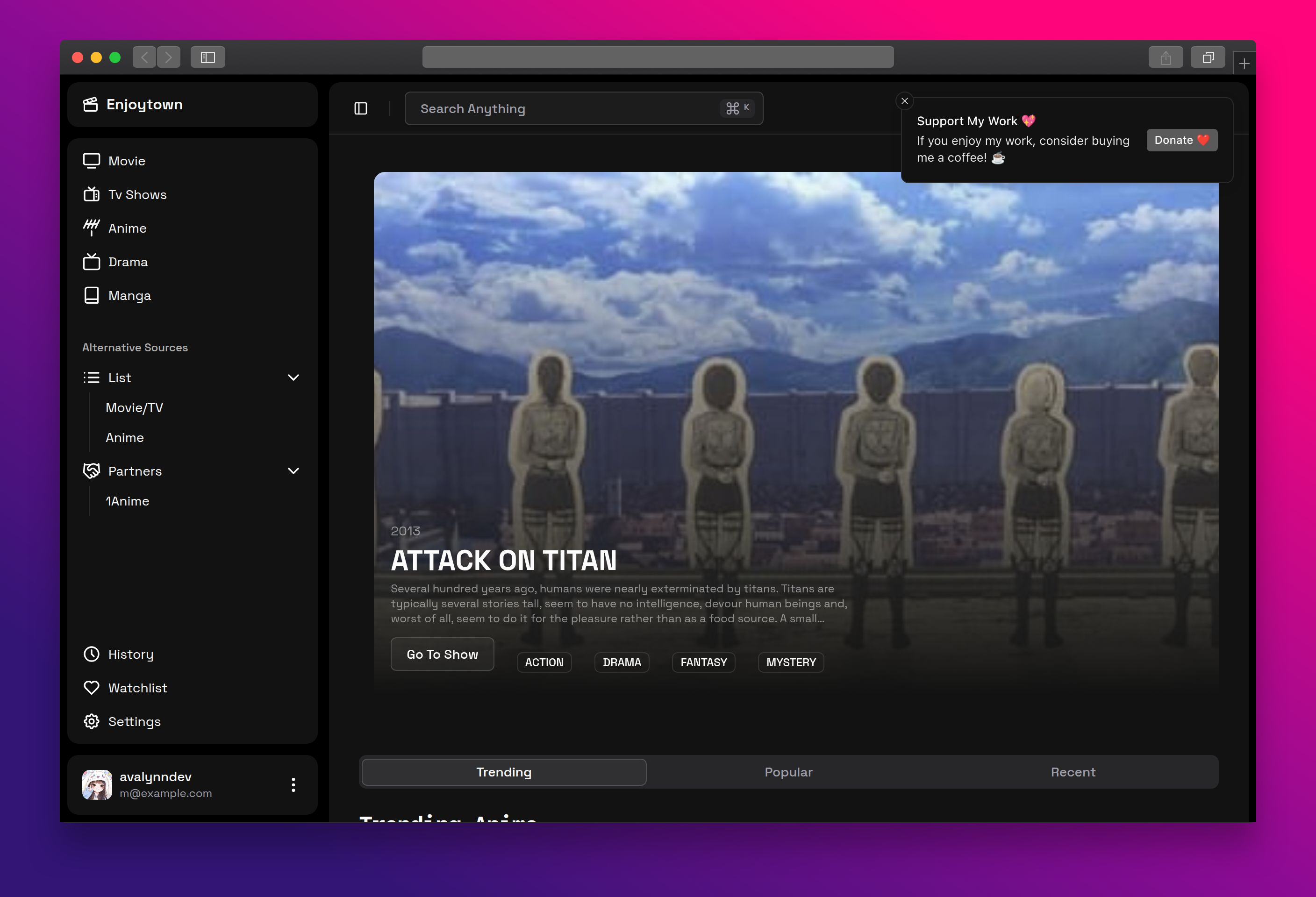The height and width of the screenshot is (897, 1316).
Task: Focus the Search Anything field
Action: tap(584, 109)
